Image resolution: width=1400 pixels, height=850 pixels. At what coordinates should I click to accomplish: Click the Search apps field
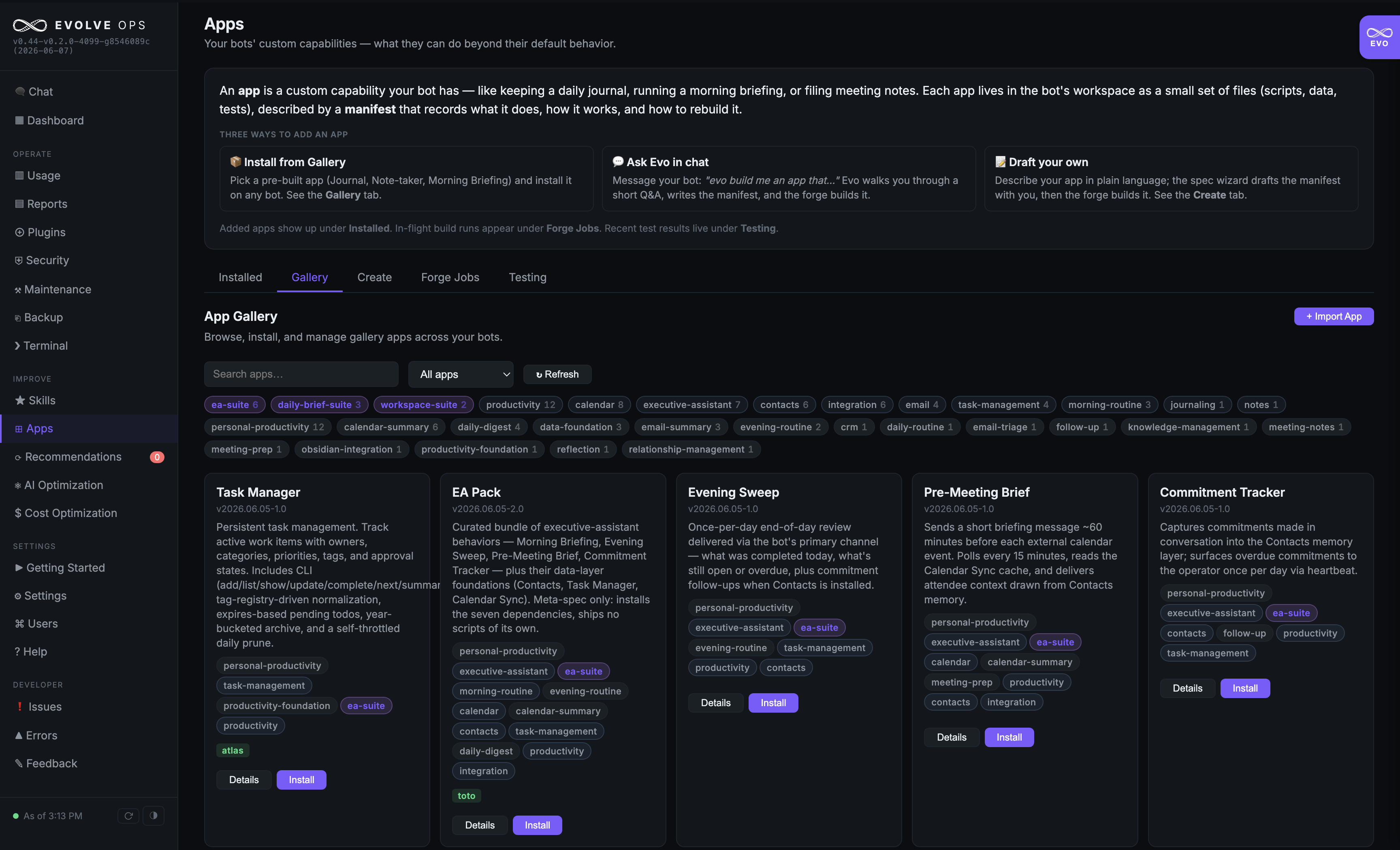point(301,374)
